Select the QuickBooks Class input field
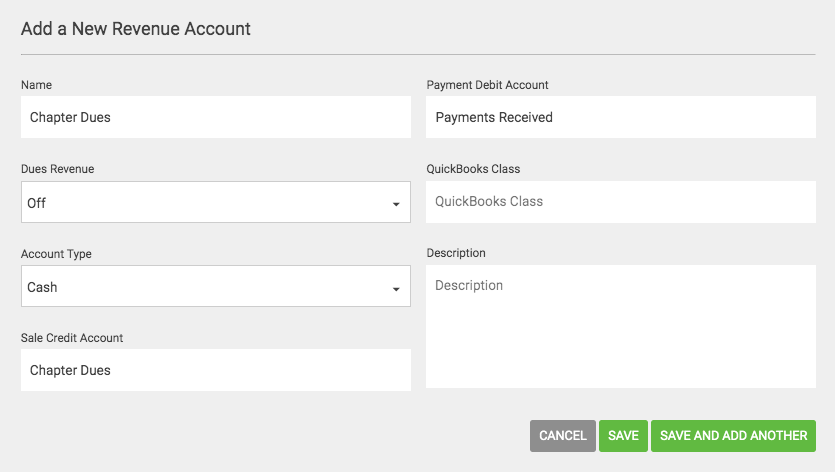Viewport: 835px width, 472px height. (620, 201)
